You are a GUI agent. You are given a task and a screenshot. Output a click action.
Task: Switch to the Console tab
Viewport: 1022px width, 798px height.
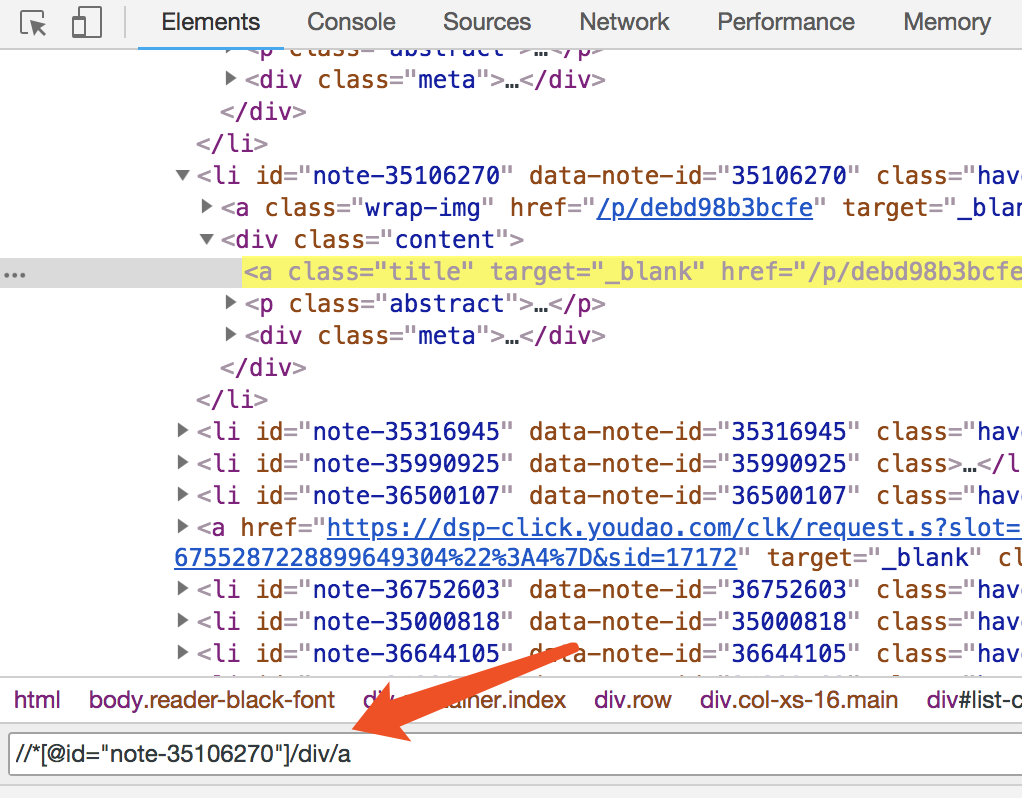[351, 22]
